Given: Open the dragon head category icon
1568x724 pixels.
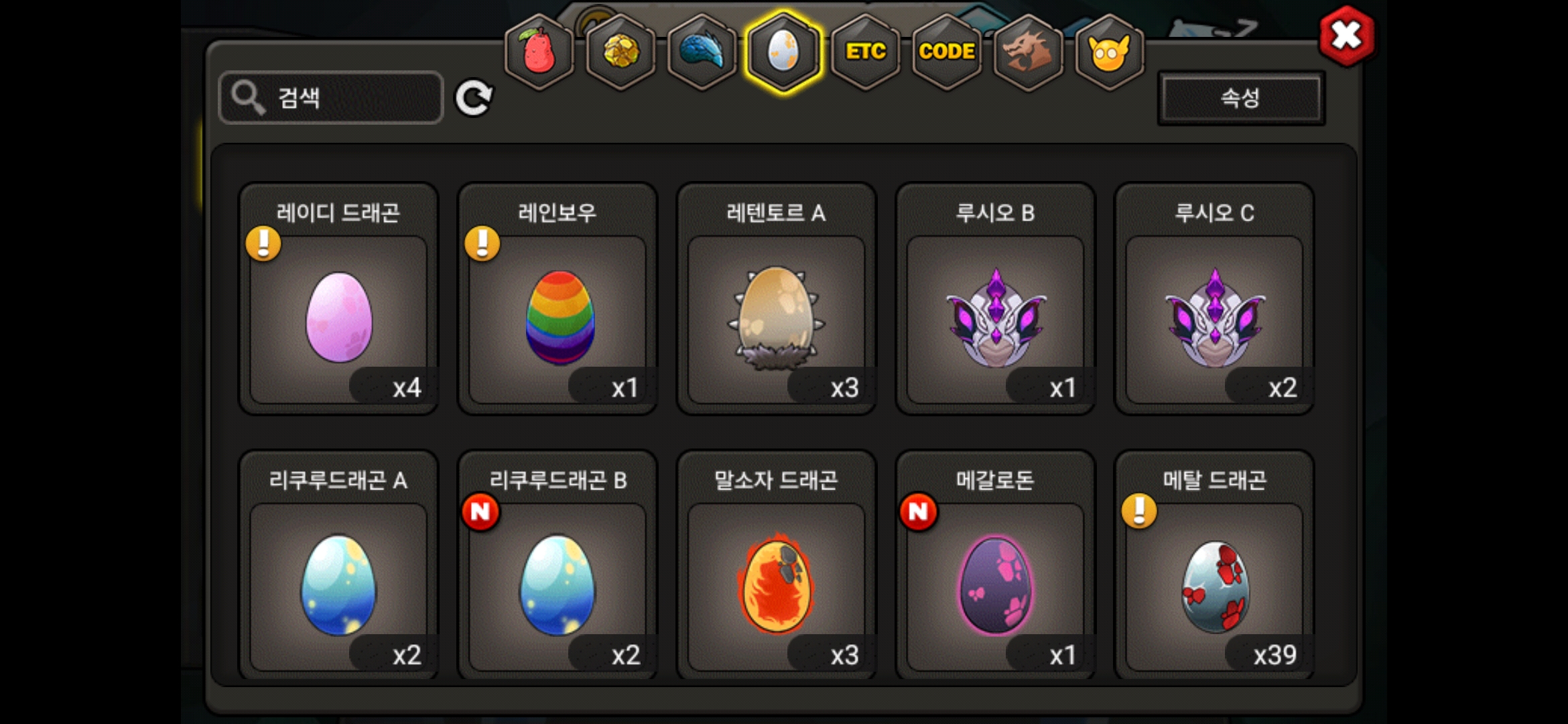Looking at the screenshot, I should tap(1028, 52).
